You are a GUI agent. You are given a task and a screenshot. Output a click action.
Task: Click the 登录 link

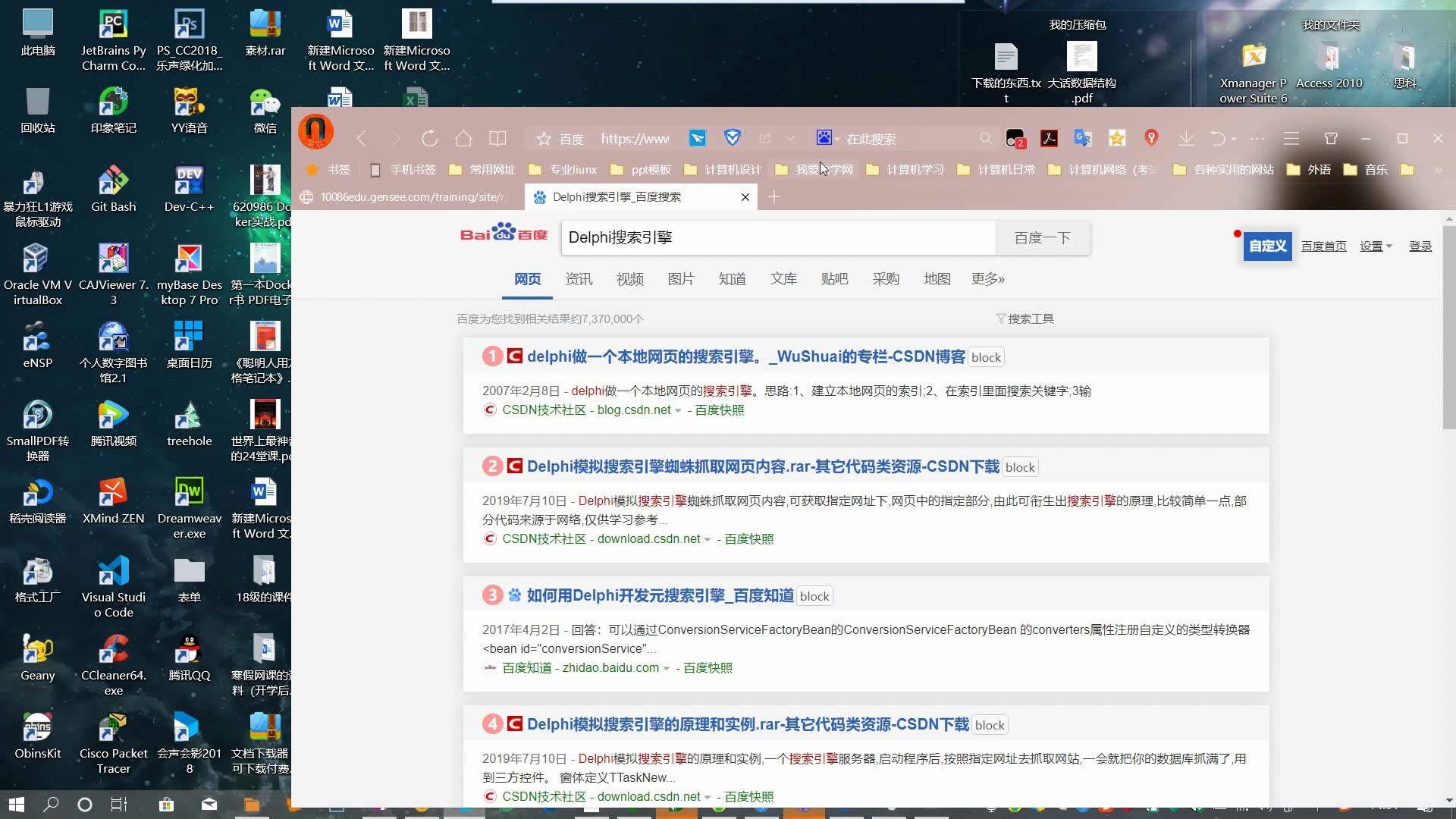click(x=1420, y=246)
